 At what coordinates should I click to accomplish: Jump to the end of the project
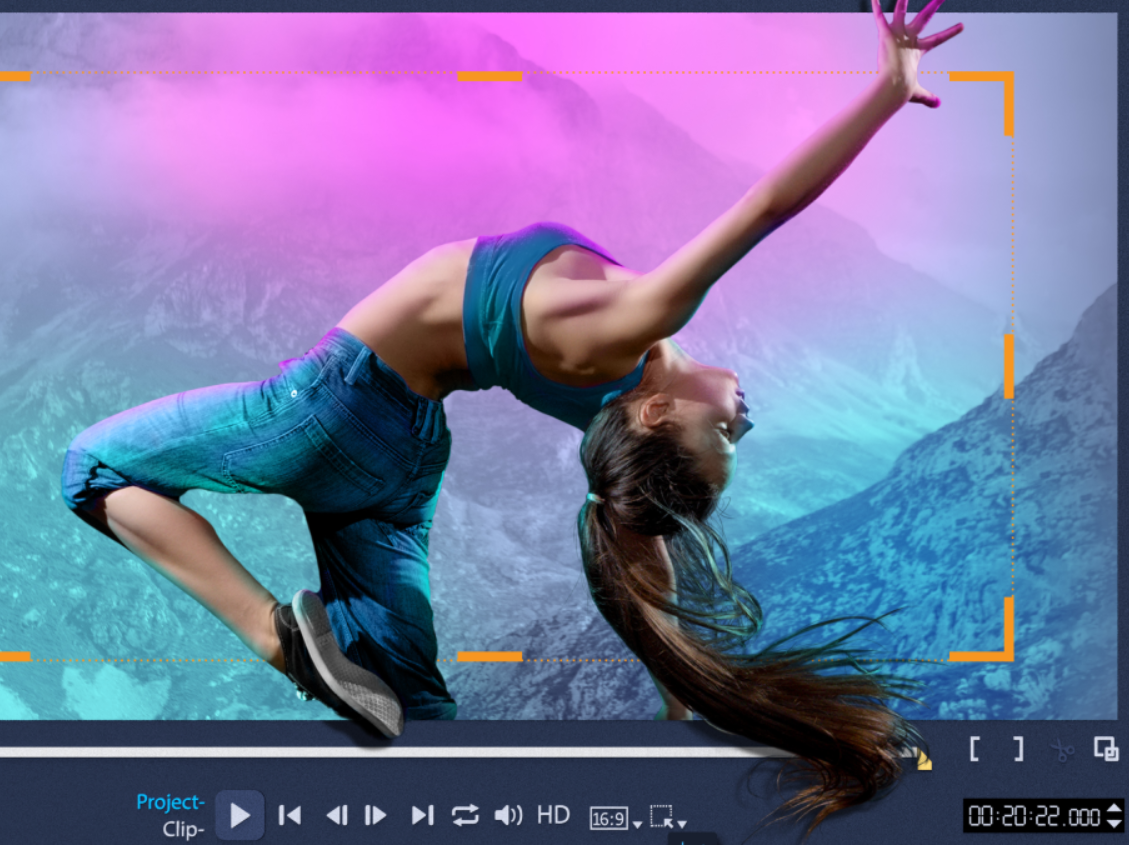(423, 815)
